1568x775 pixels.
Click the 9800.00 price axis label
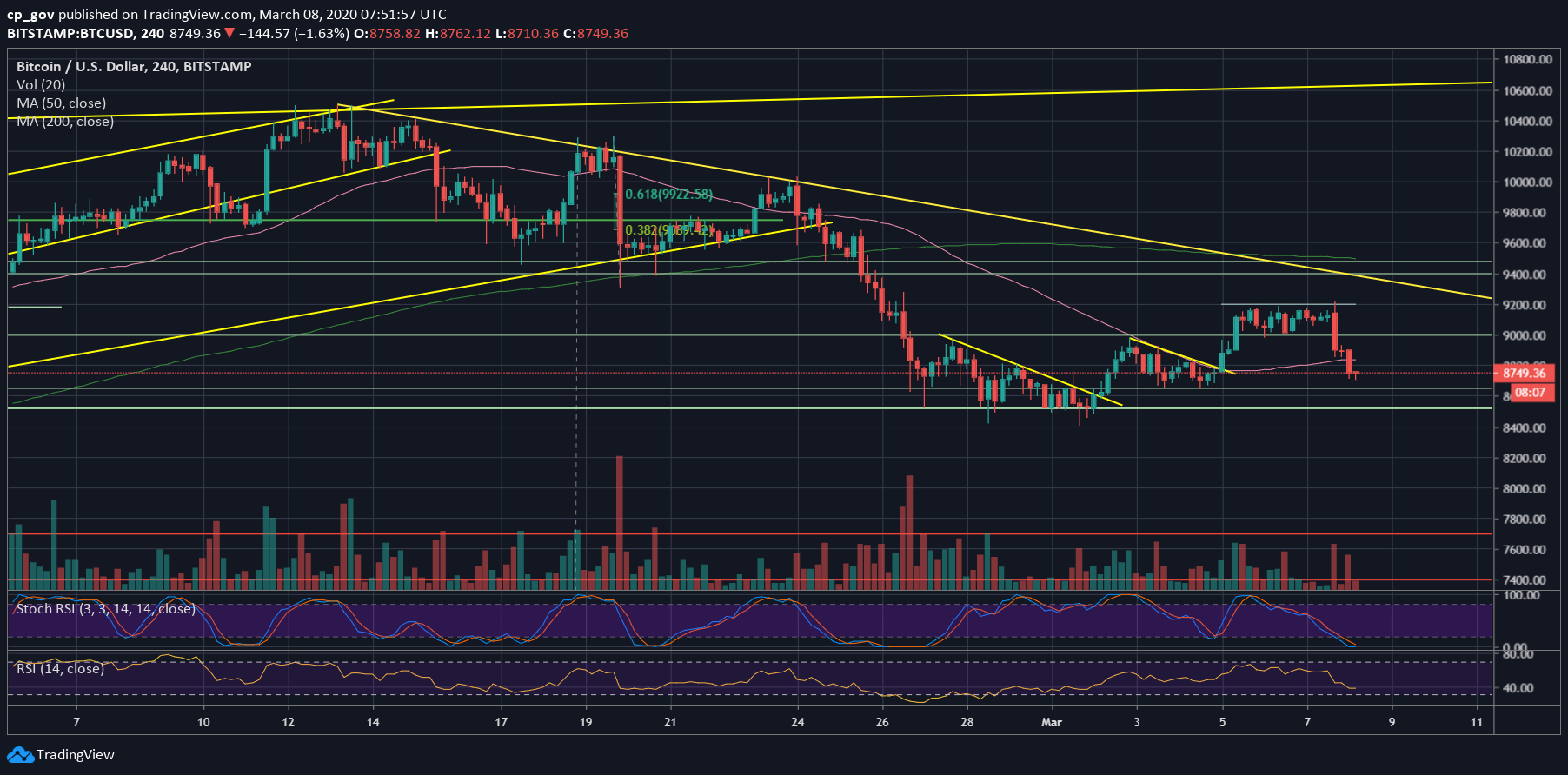click(1525, 213)
